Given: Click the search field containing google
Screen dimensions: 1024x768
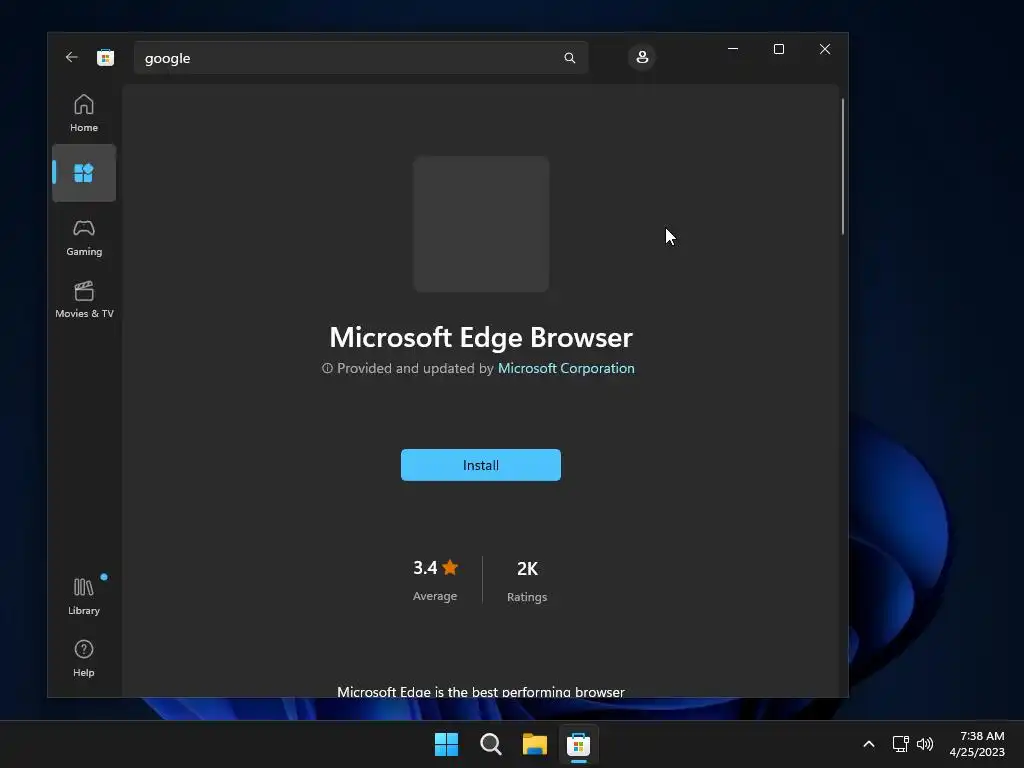Looking at the screenshot, I should tap(361, 57).
